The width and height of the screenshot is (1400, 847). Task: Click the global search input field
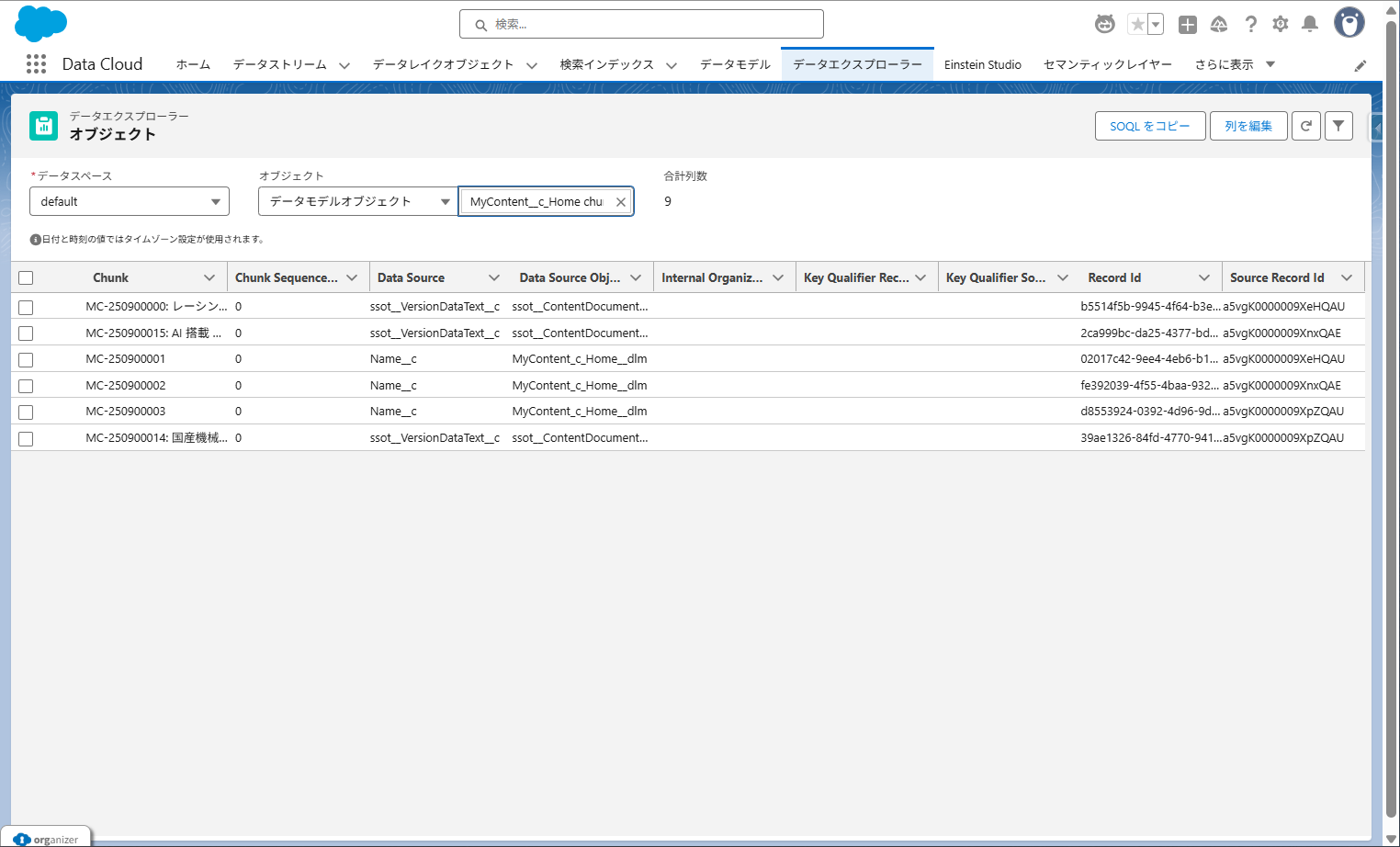click(x=641, y=24)
